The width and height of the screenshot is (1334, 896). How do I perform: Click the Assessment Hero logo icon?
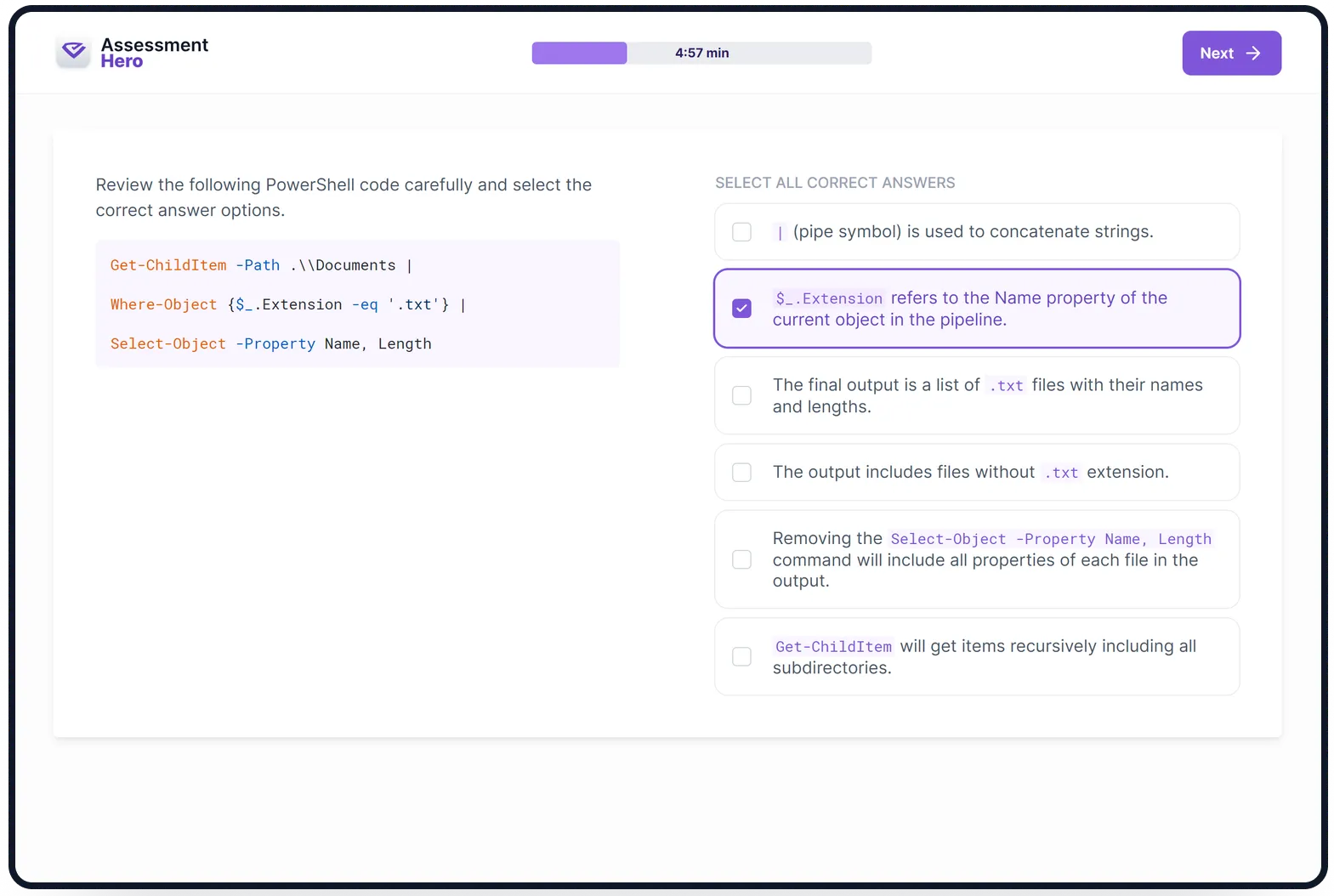(74, 53)
